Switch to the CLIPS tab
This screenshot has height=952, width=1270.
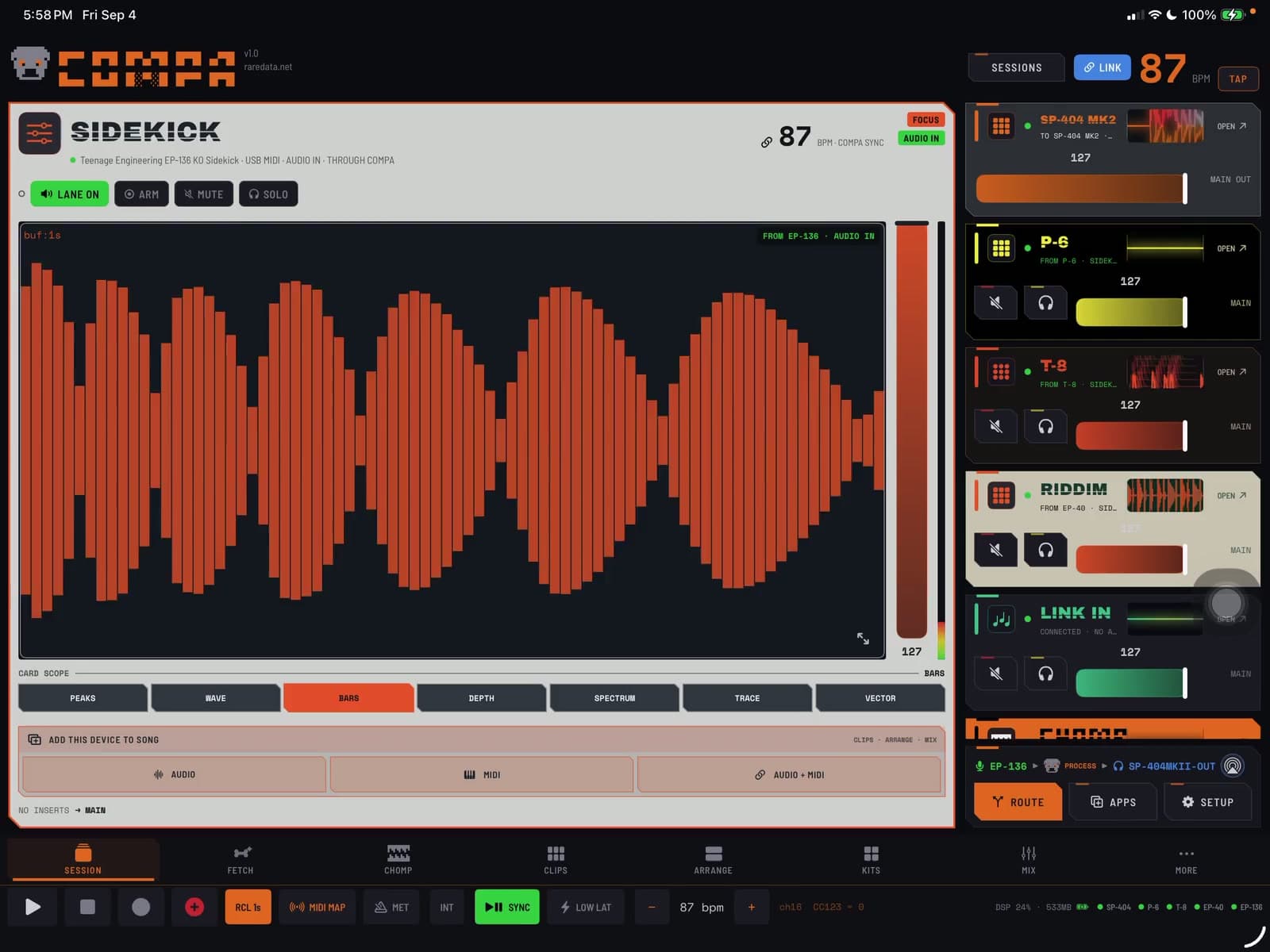pyautogui.click(x=556, y=860)
